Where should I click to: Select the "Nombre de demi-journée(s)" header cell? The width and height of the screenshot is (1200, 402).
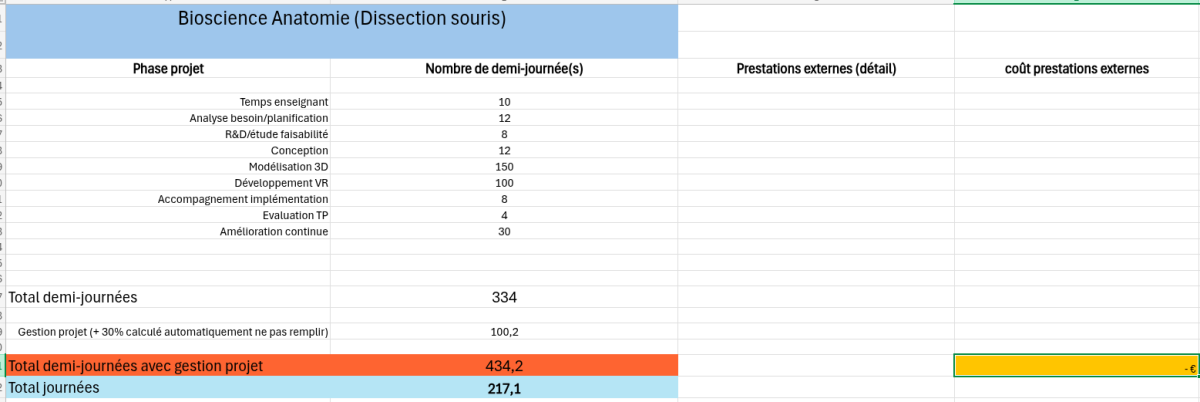[x=504, y=69]
